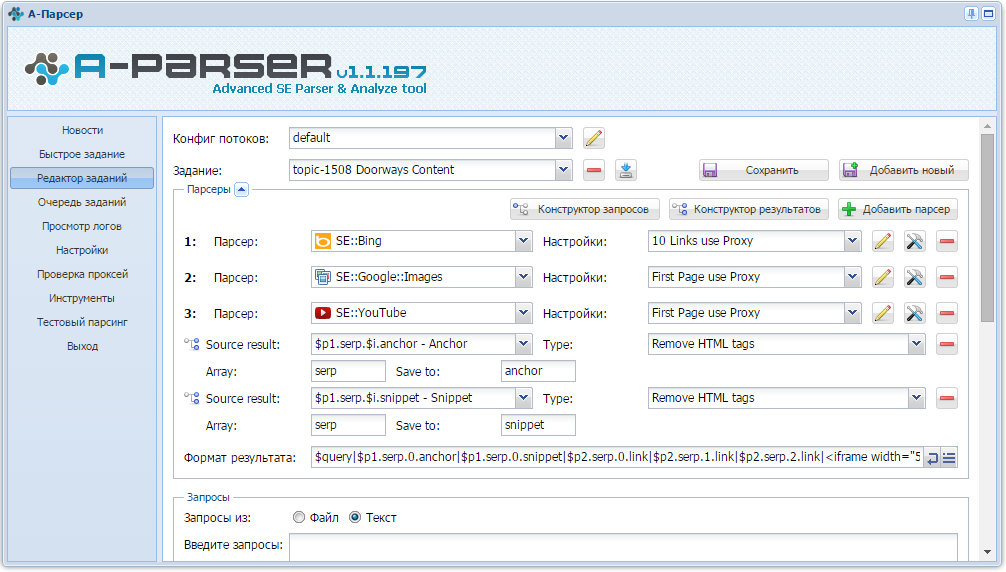This screenshot has height=572, width=1006.
Task: Click the pin icon in the title bar
Action: pyautogui.click(x=971, y=13)
